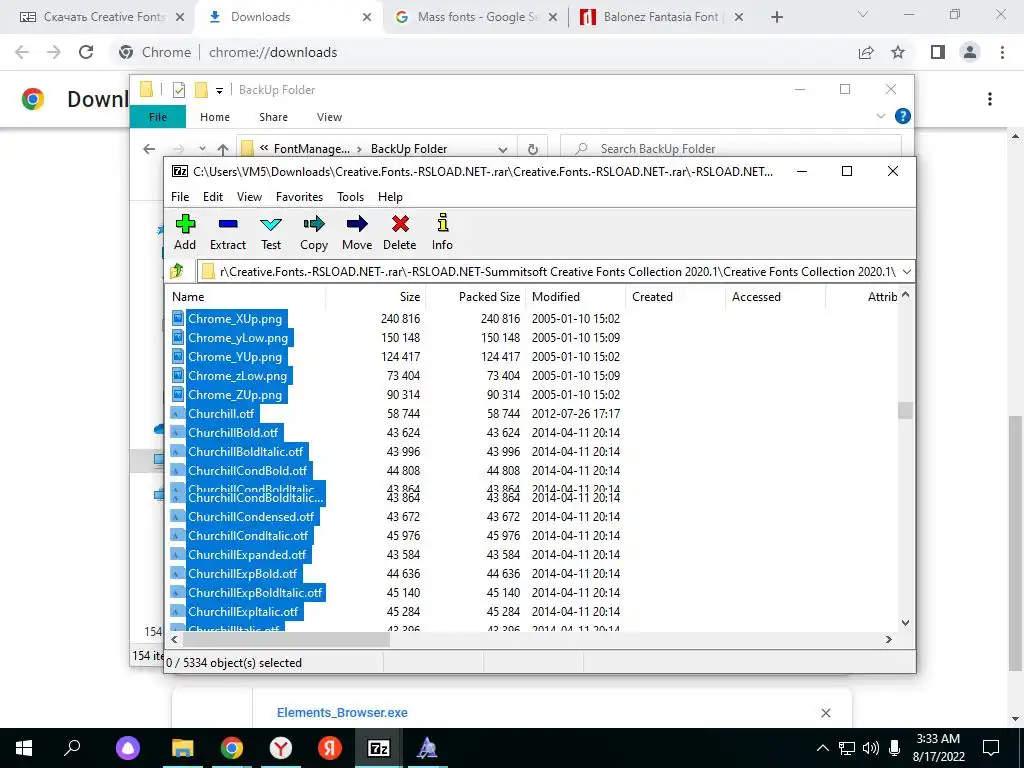Click Explorer back arrow

coord(149,149)
